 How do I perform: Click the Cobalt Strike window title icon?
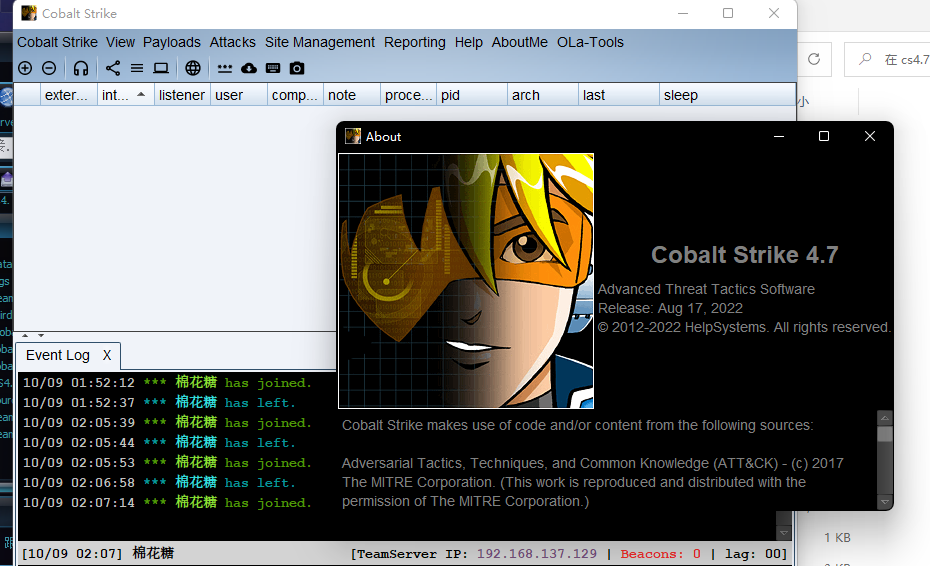(x=29, y=13)
